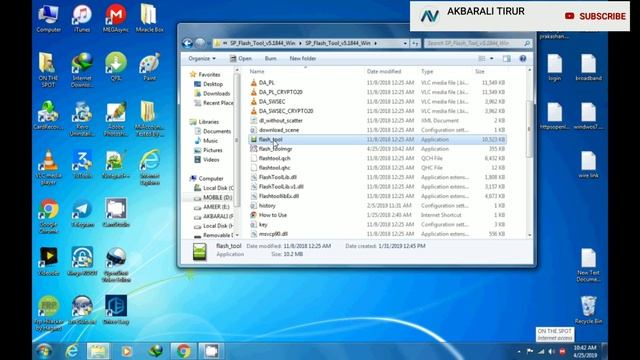Select Desktop under Favorites
Image resolution: width=640 pixels, height=360 pixels.
pos(209,84)
